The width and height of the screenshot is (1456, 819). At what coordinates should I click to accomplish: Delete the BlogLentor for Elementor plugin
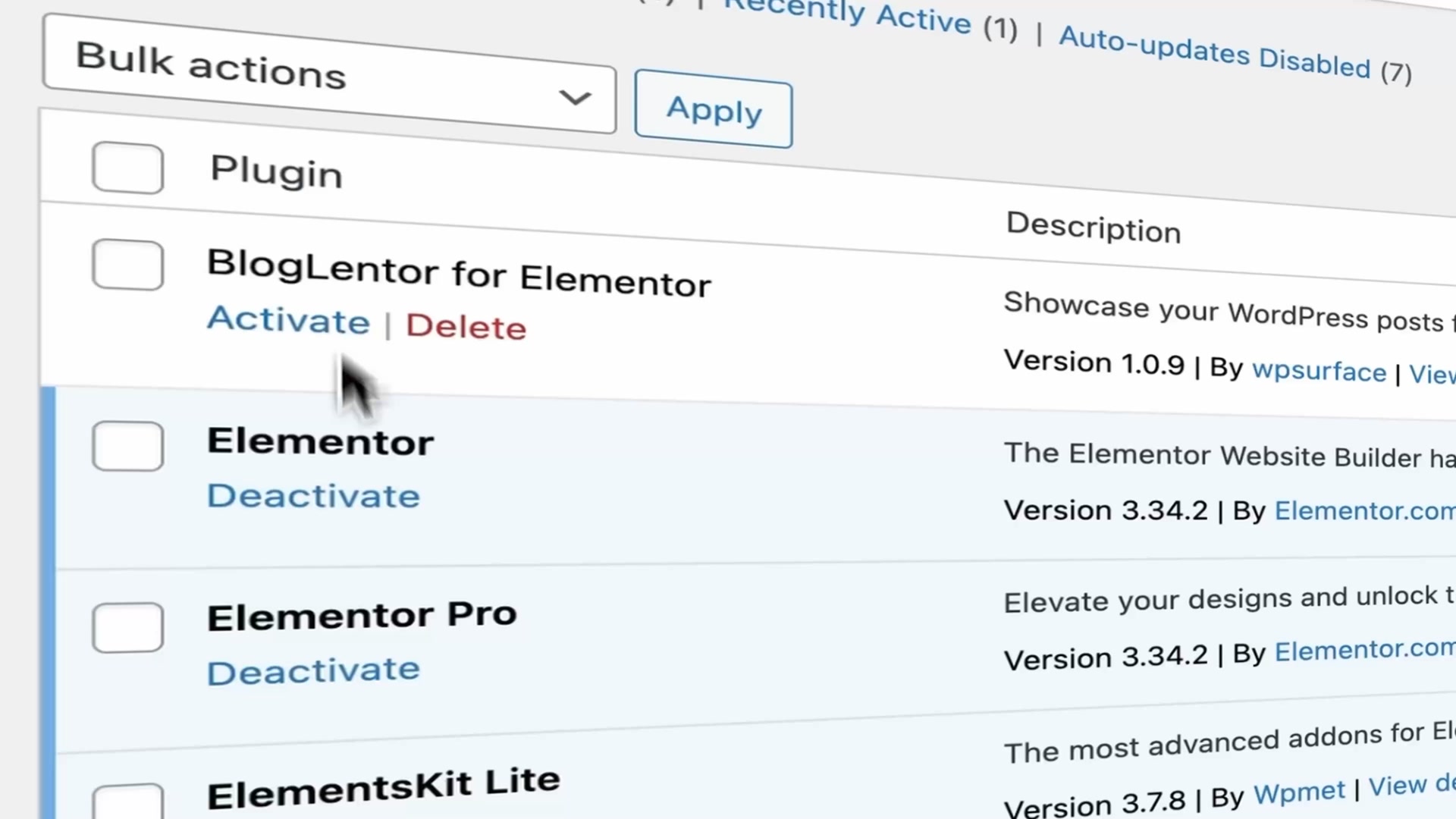(x=466, y=326)
